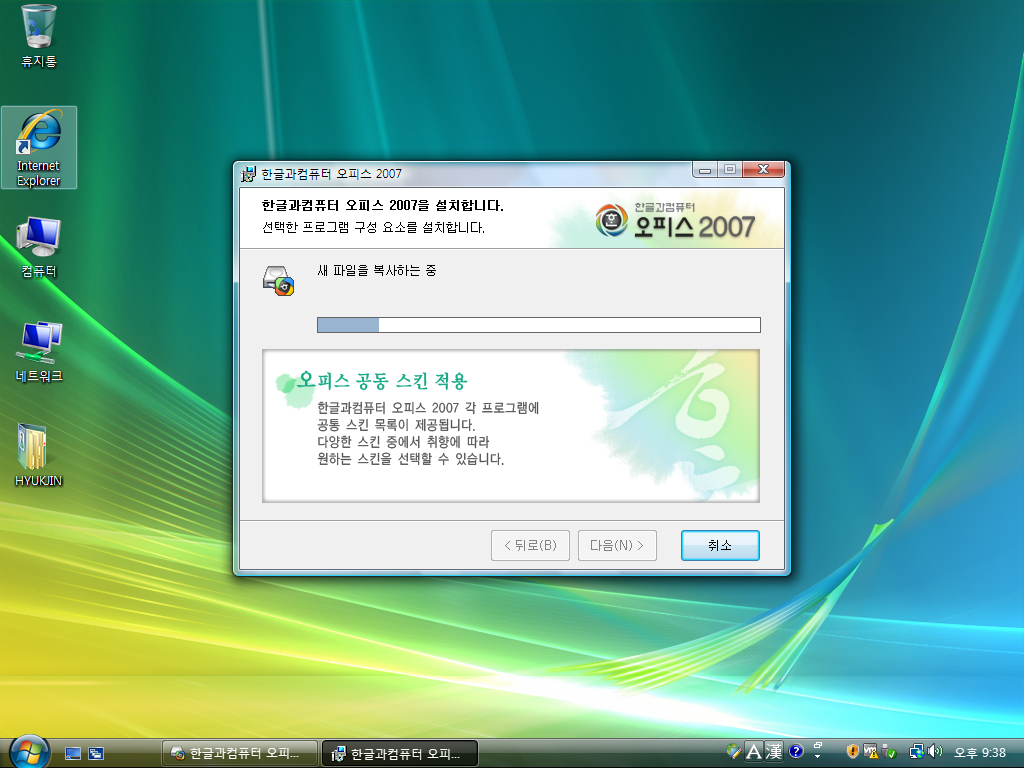Click the language bar restore icon
The image size is (1024, 768).
818,745
